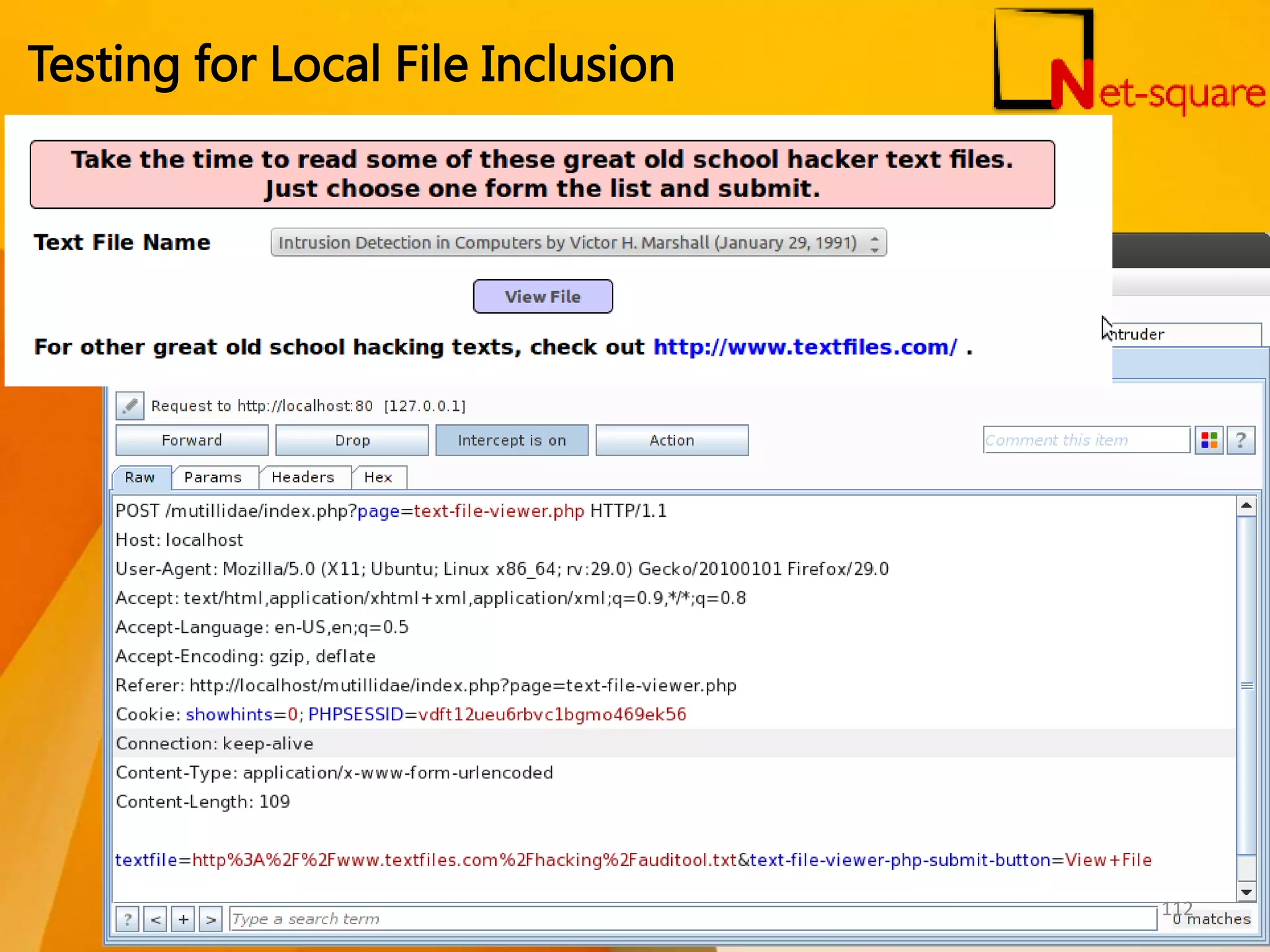This screenshot has height=952, width=1270.
Task: Click the plus search options button
Action: (183, 919)
